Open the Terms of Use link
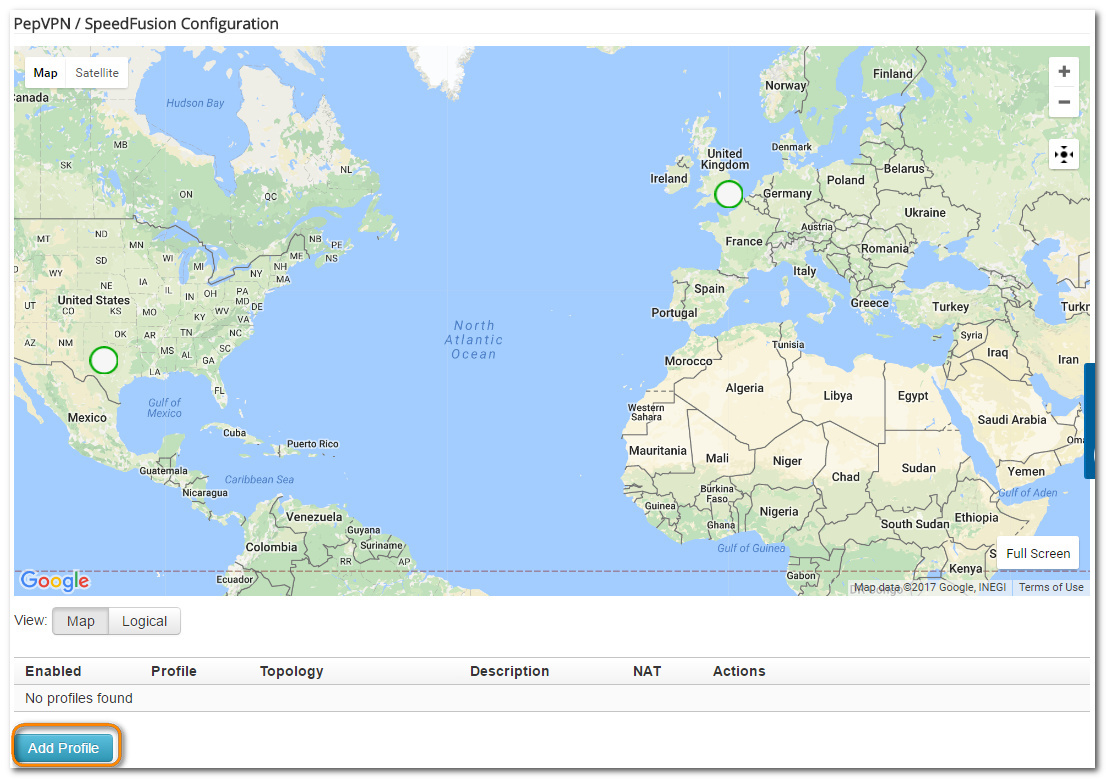1106x779 pixels. pos(1050,587)
